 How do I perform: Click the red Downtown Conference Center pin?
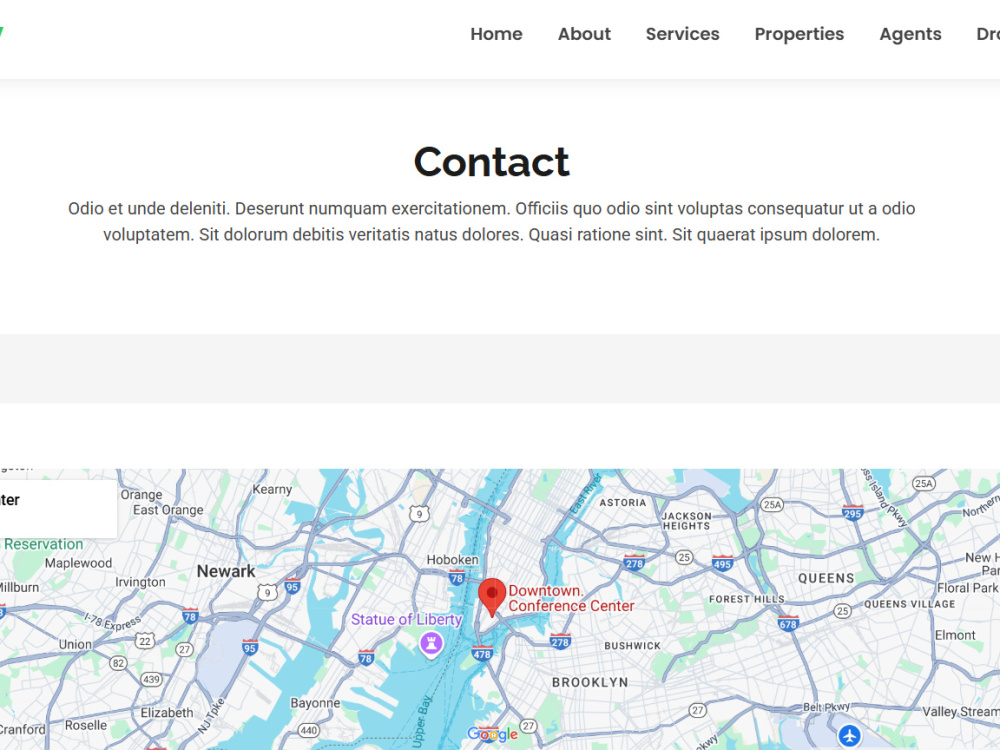(x=492, y=597)
